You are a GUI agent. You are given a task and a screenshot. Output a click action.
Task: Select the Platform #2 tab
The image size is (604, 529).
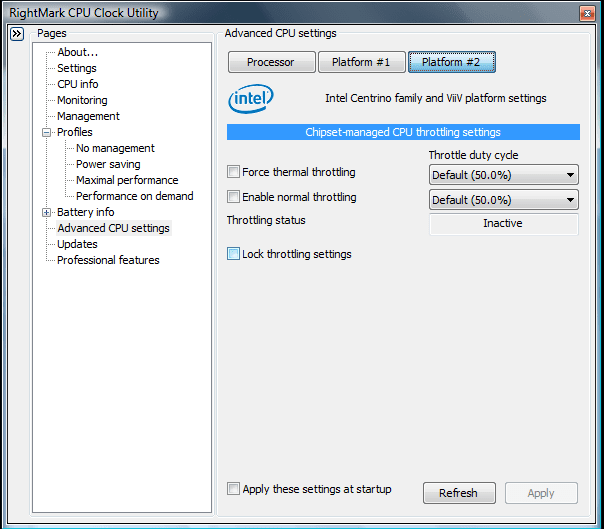coord(451,62)
